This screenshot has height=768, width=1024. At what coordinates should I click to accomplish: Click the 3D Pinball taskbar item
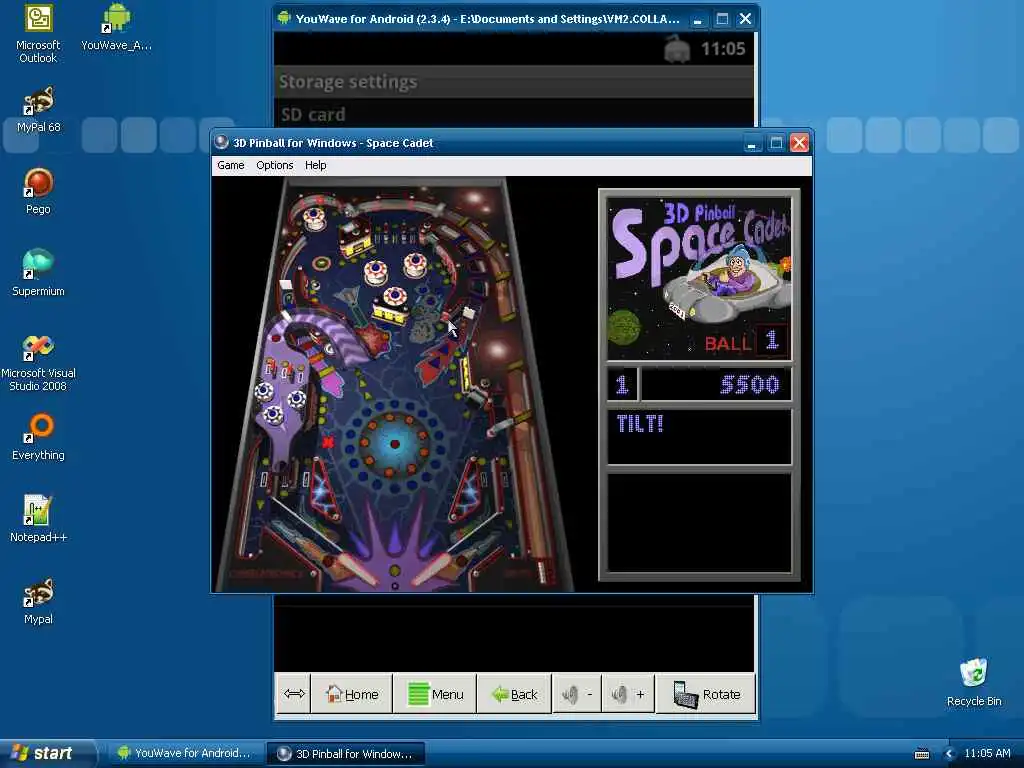point(346,754)
